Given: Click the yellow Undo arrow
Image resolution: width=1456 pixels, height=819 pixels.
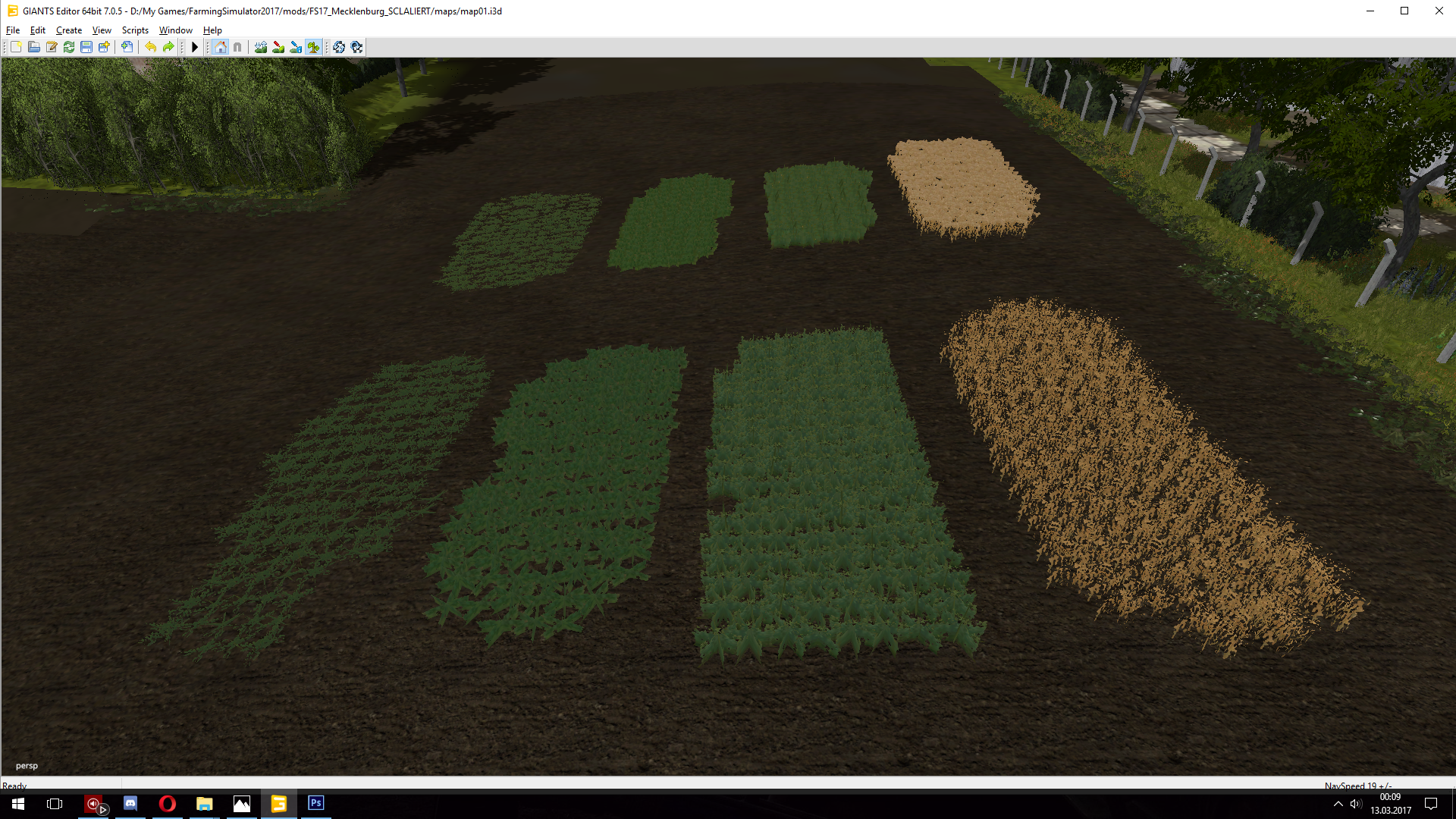Looking at the screenshot, I should (151, 47).
